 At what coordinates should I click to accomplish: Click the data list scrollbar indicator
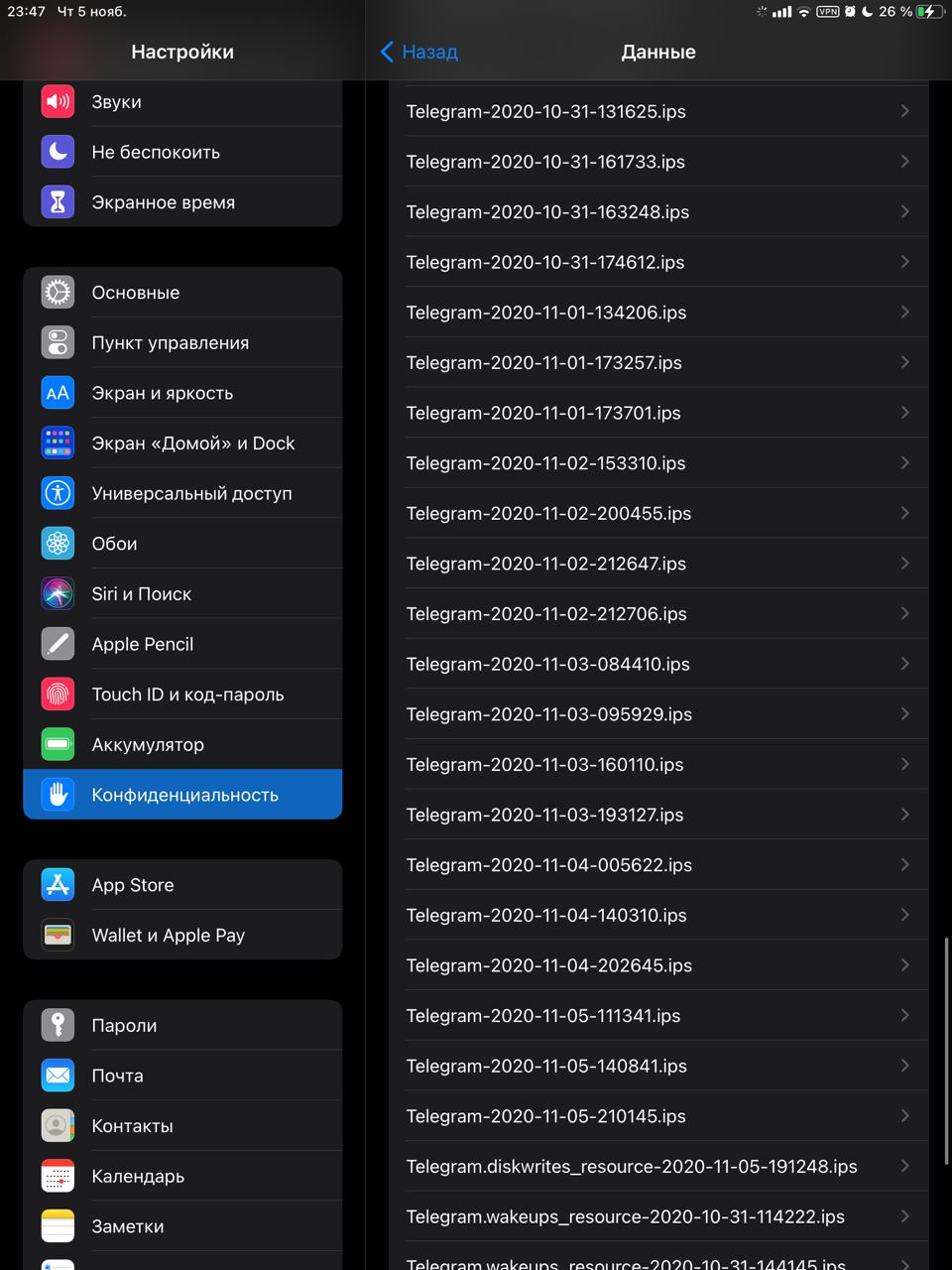pos(946,1050)
